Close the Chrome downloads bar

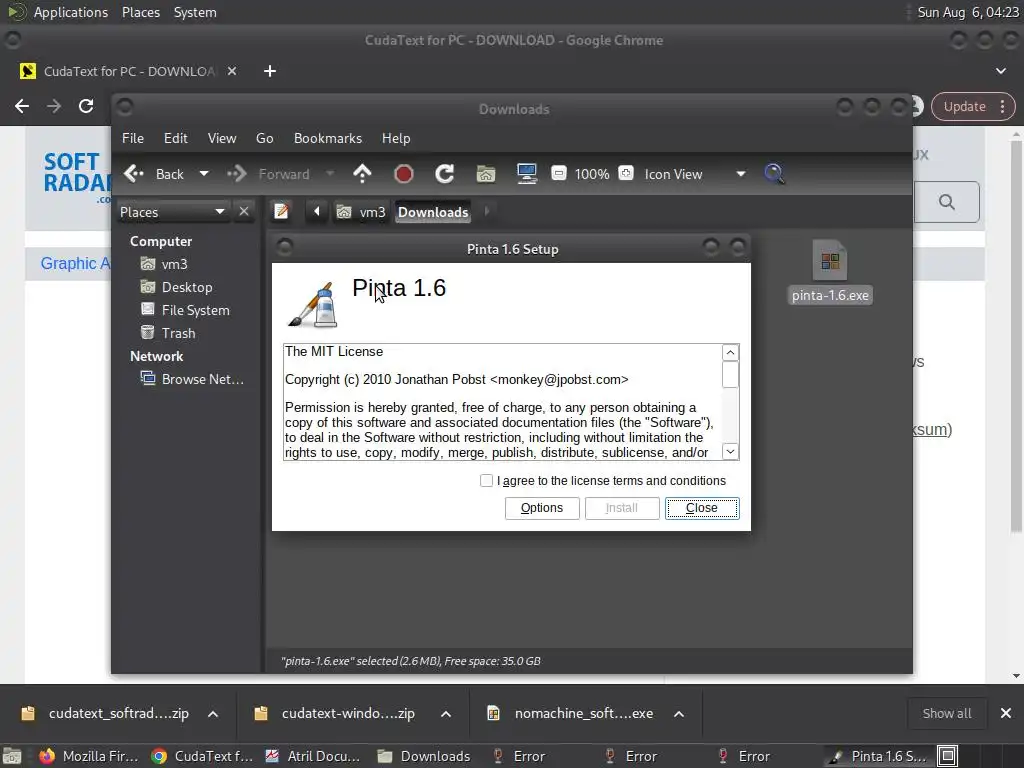click(x=1006, y=714)
